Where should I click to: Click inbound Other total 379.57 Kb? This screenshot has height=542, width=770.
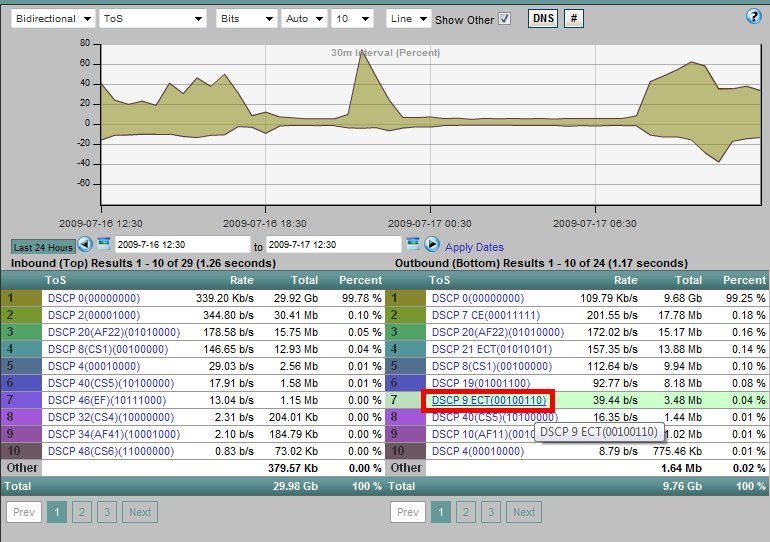(293, 468)
